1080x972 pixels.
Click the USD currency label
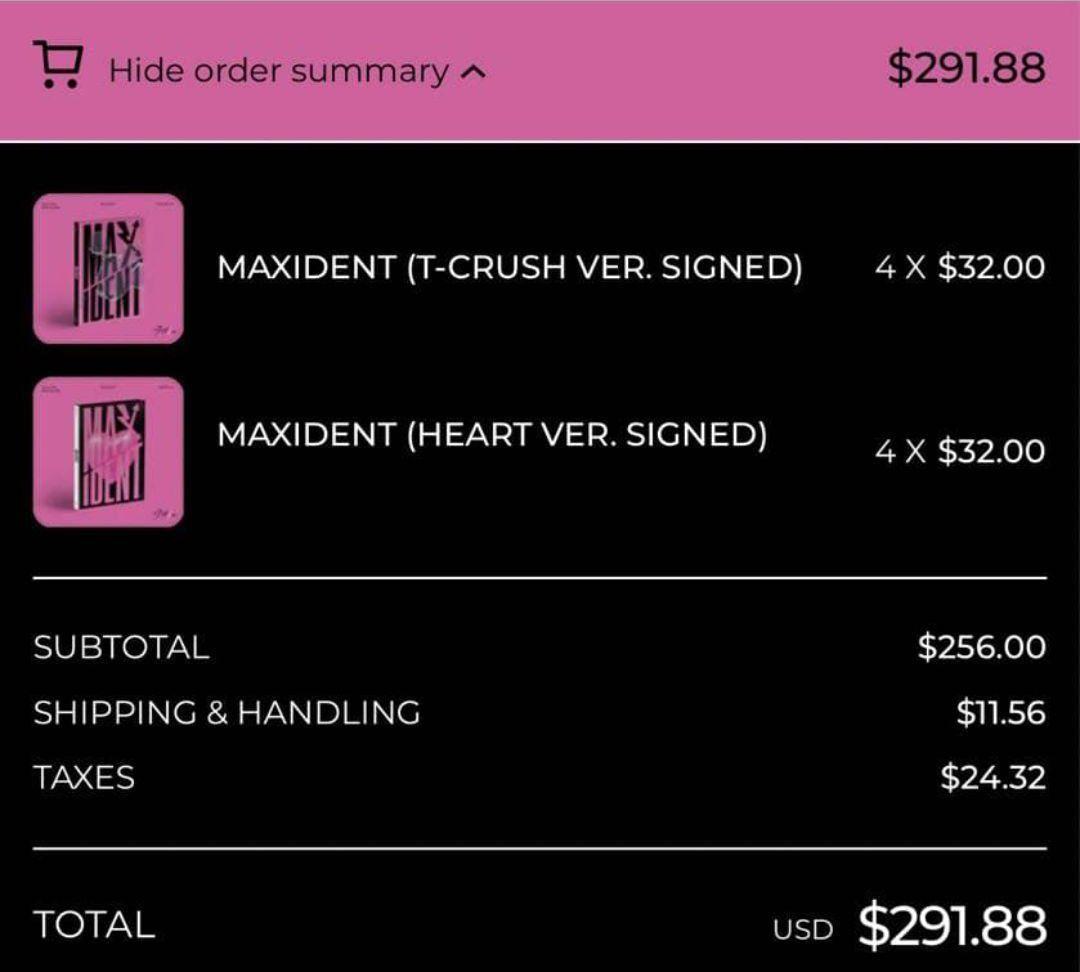click(x=802, y=930)
